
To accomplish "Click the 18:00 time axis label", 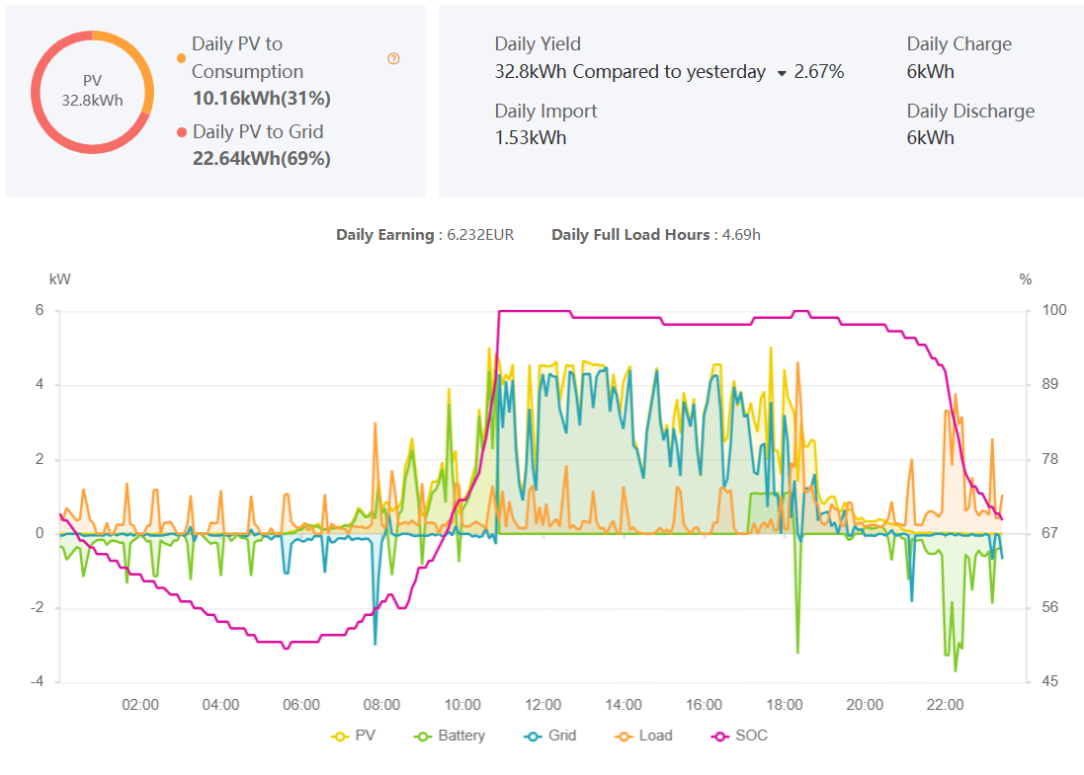I will tap(784, 704).
